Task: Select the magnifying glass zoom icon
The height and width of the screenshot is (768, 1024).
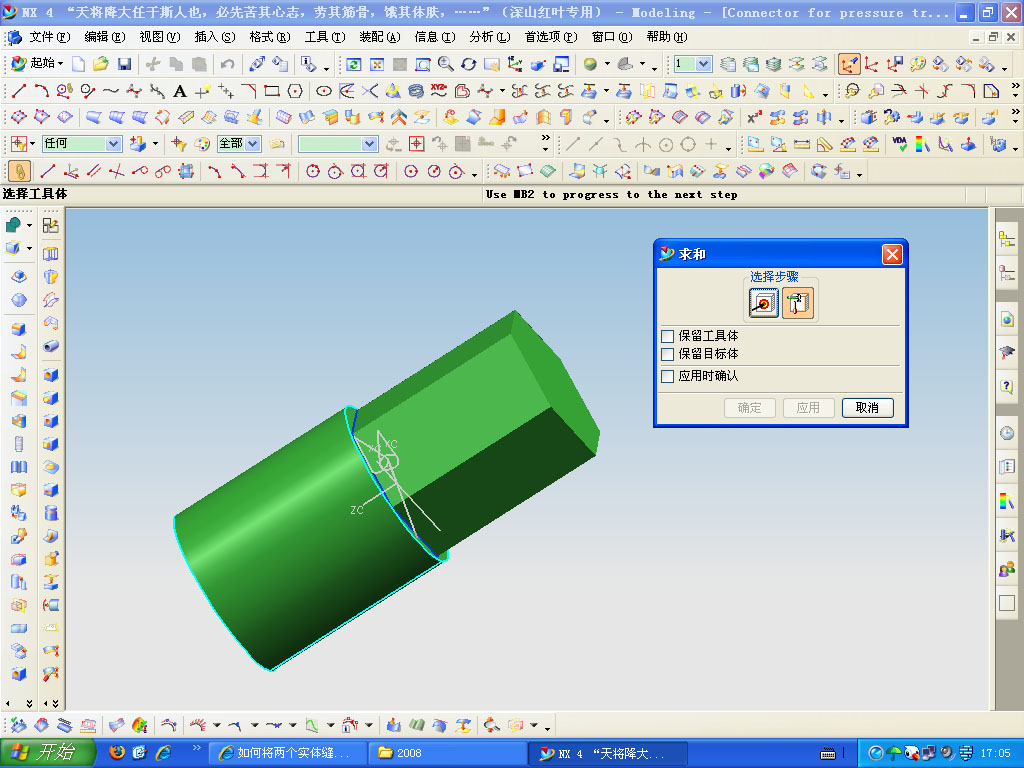Action: click(445, 63)
